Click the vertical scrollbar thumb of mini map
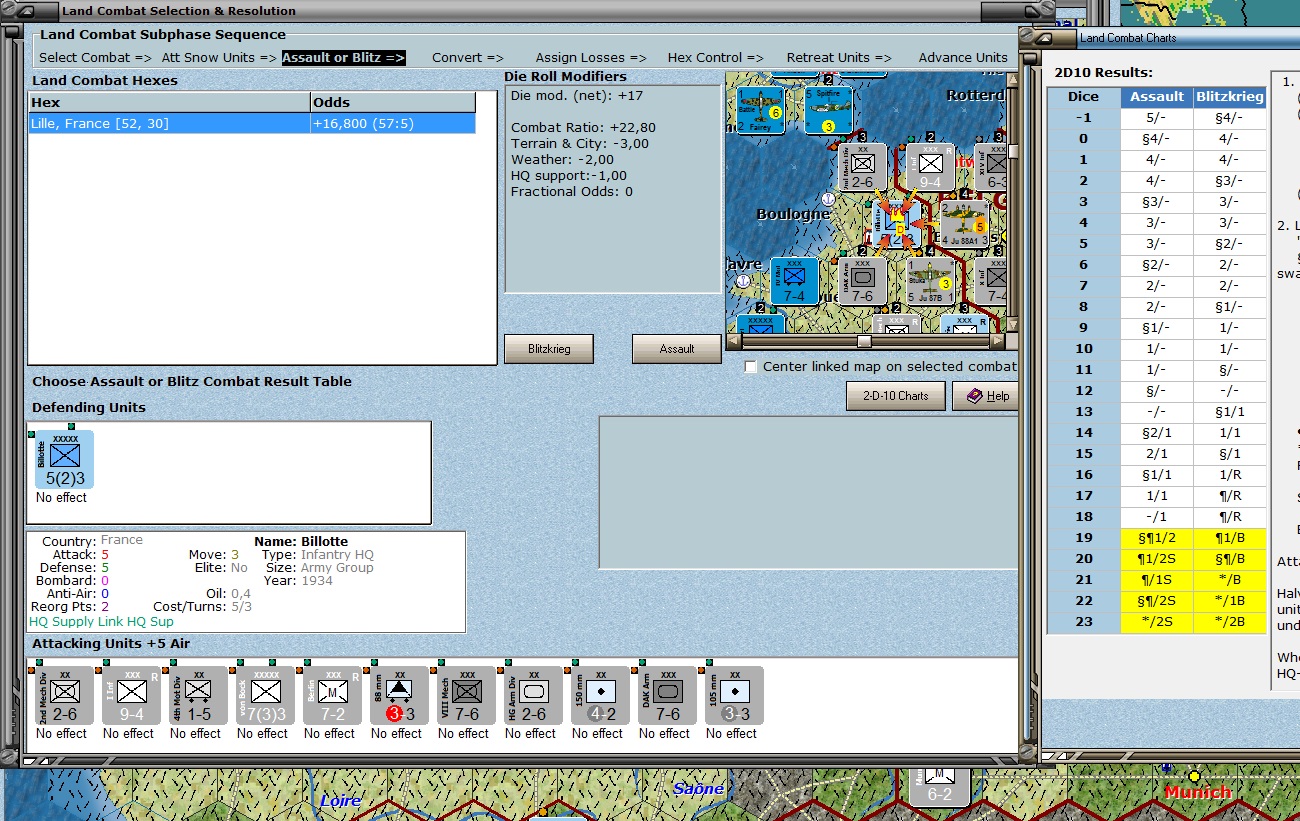This screenshot has width=1300, height=821. [1013, 152]
